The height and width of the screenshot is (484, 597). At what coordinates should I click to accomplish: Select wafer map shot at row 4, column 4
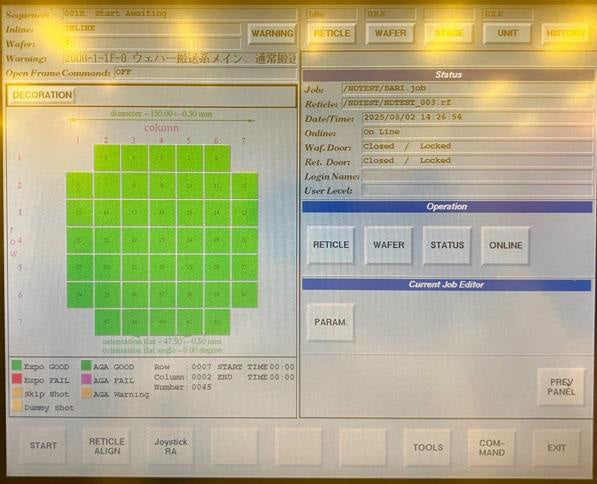[162, 240]
